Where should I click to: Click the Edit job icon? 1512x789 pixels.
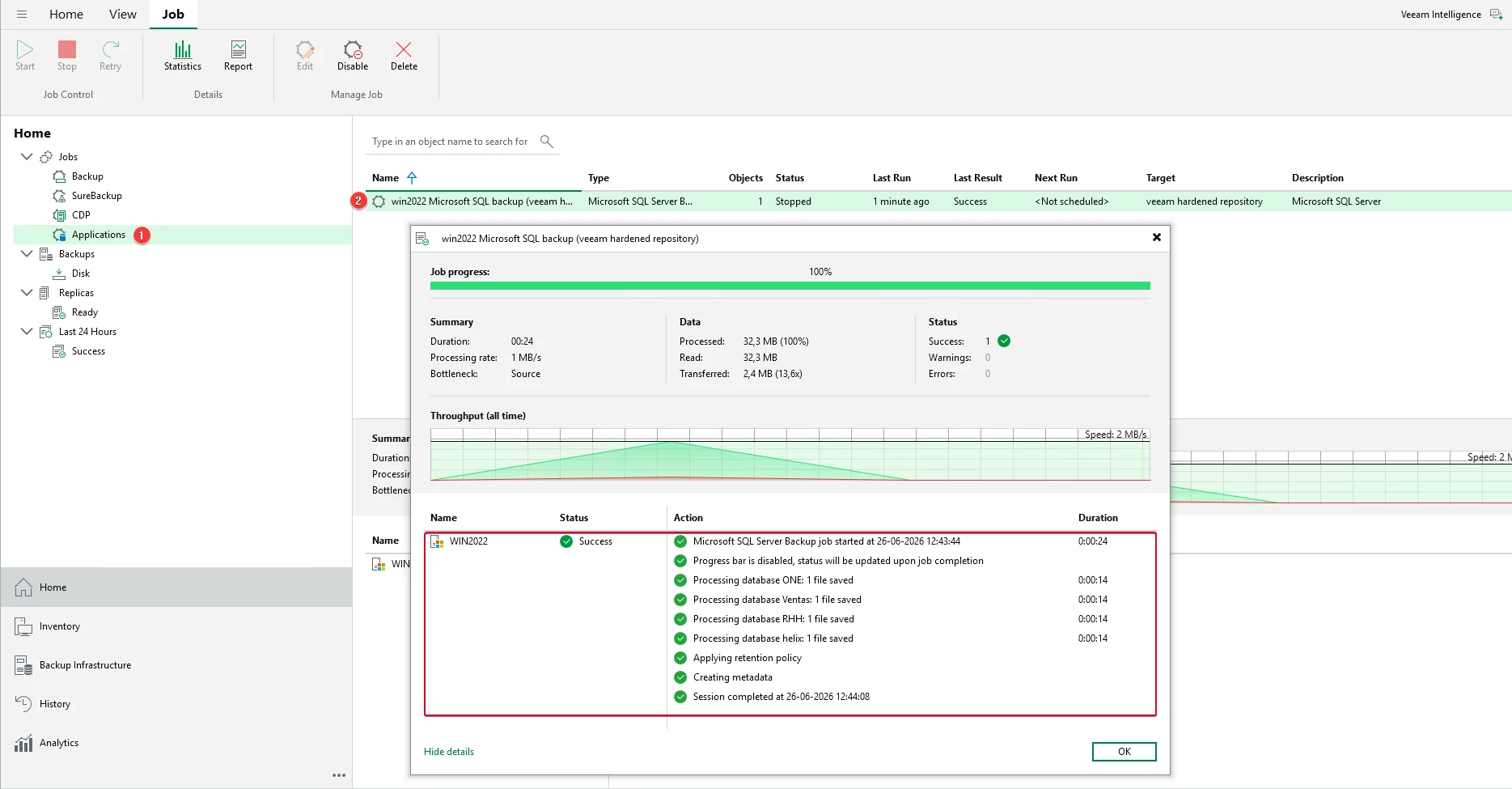305,49
